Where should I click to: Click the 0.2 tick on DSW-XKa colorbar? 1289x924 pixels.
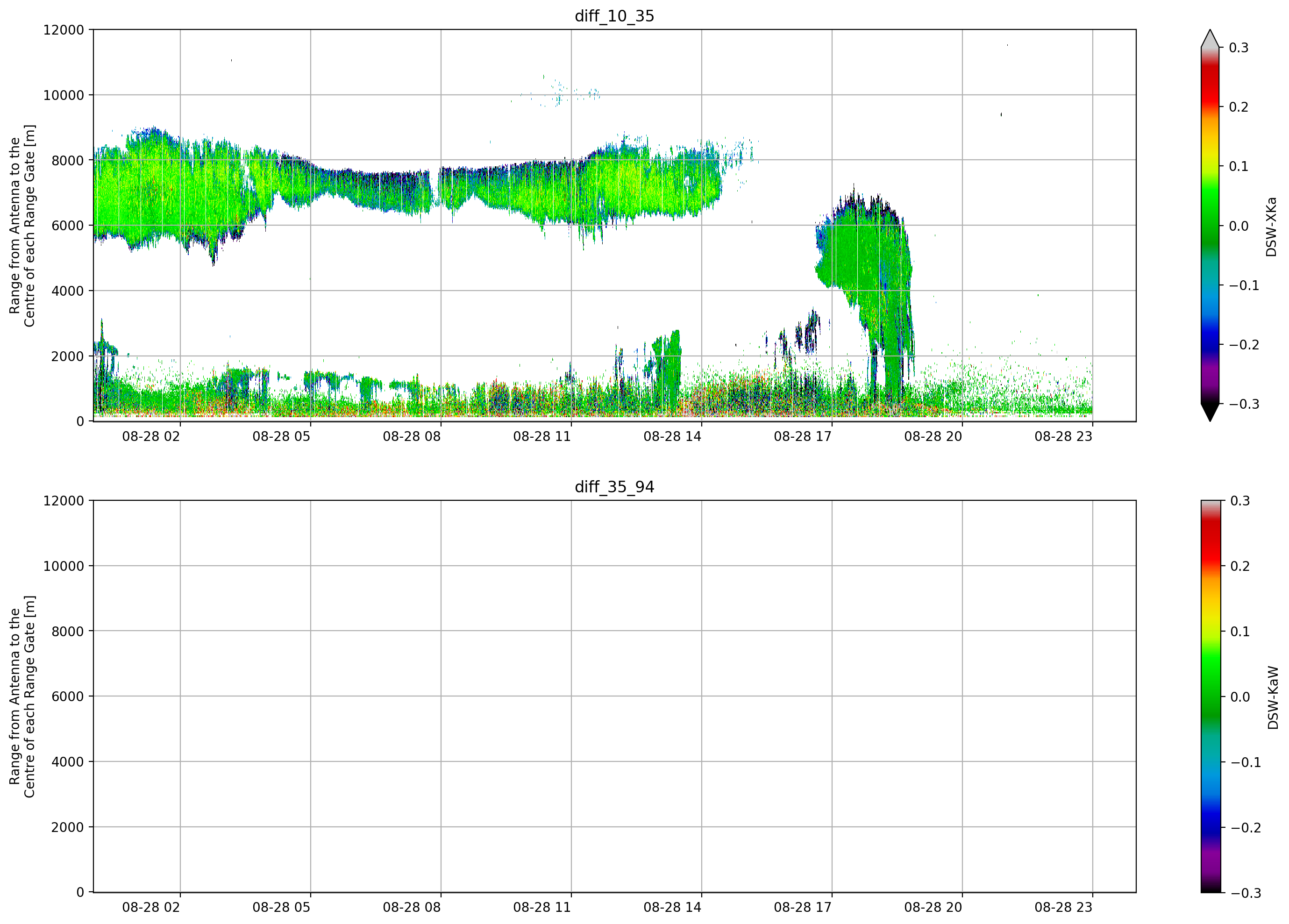(x=1239, y=107)
